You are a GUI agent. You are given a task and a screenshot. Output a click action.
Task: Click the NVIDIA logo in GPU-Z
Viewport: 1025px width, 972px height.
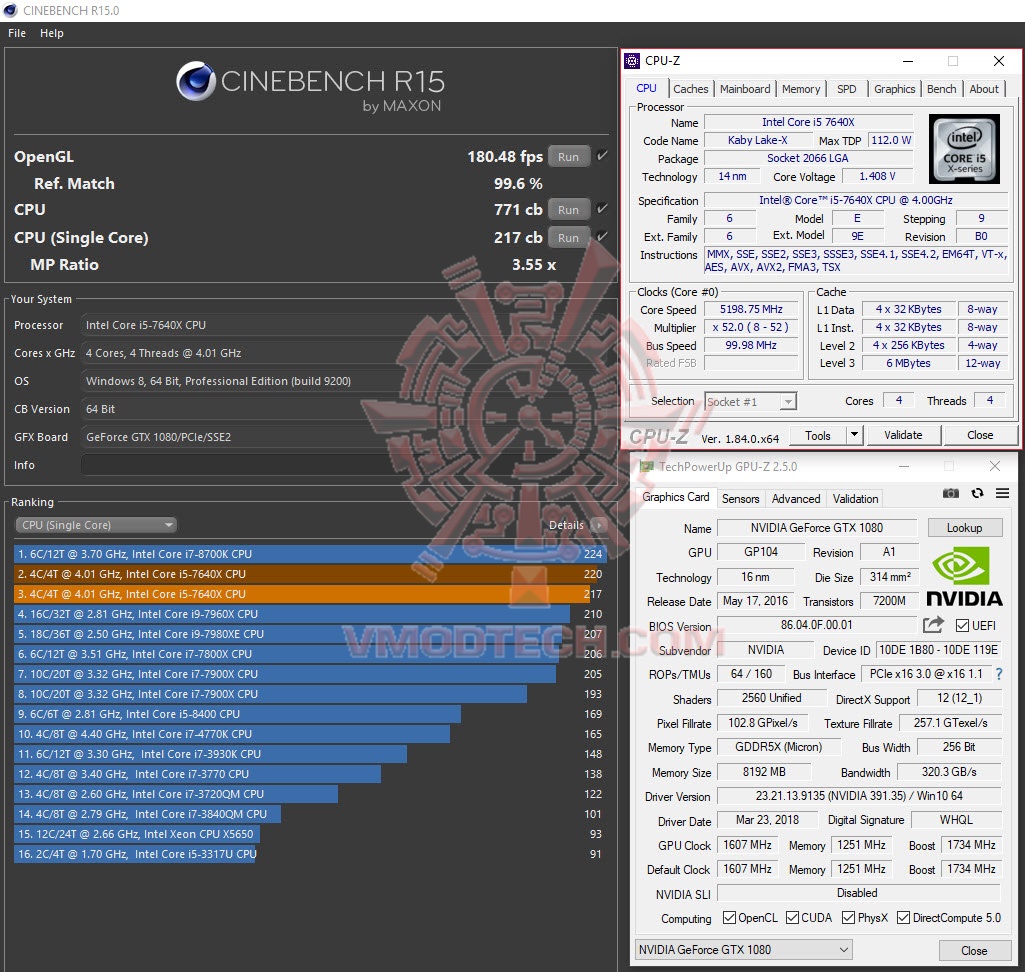[964, 577]
